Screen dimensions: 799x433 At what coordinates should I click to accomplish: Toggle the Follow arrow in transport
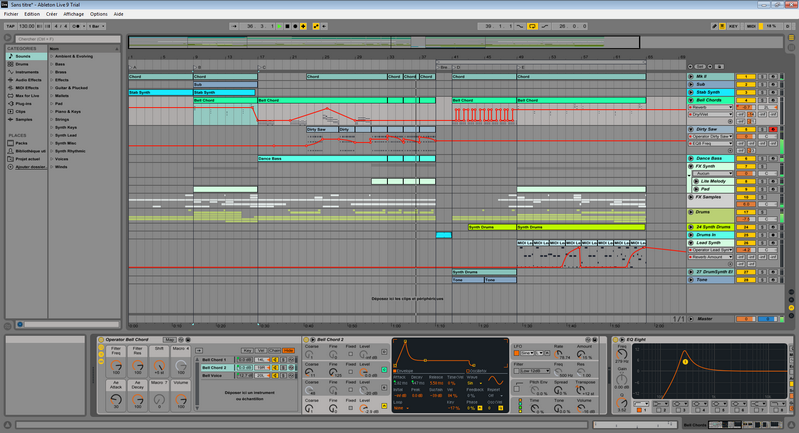click(234, 26)
